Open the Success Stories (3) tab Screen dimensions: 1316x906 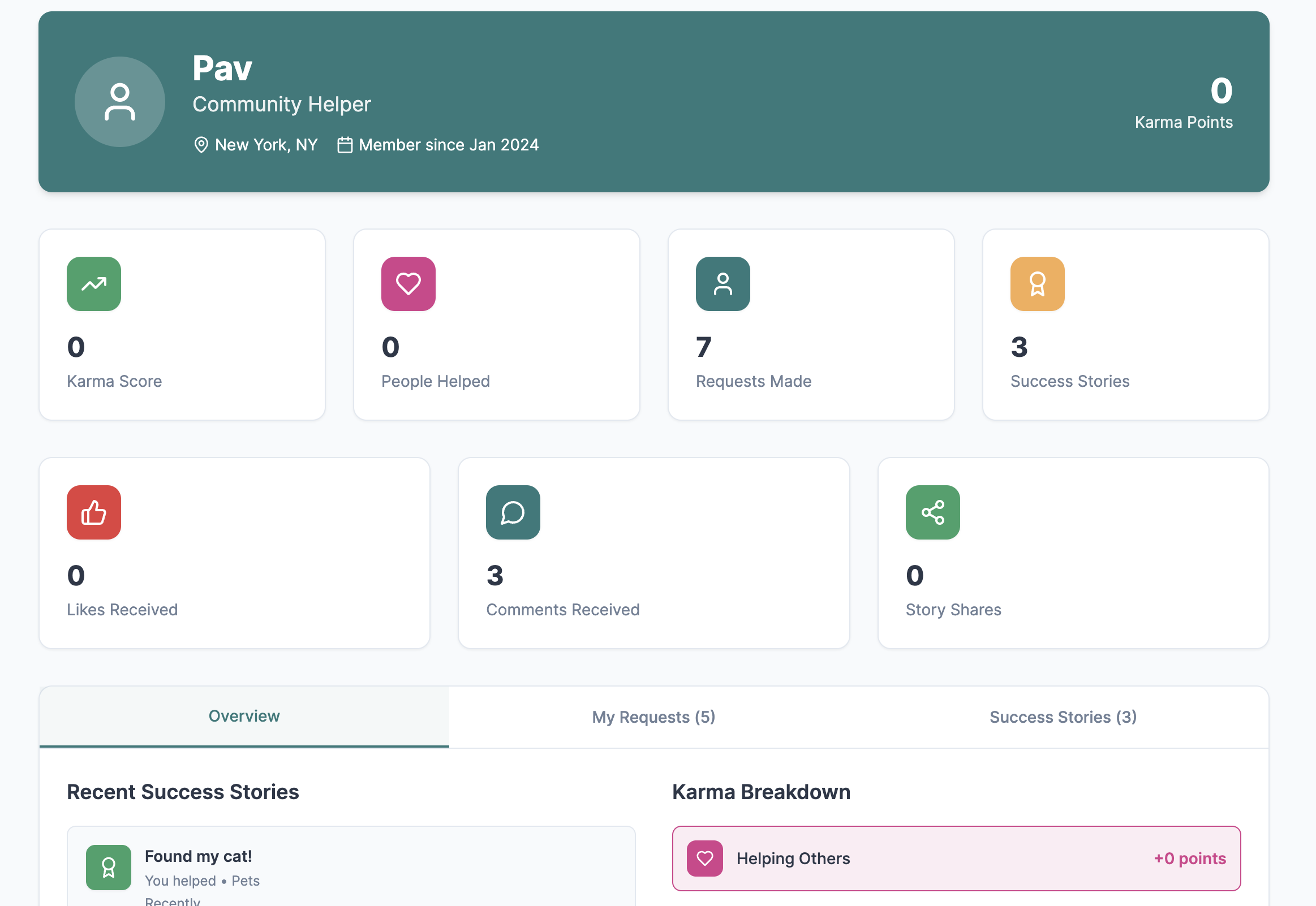point(1063,717)
